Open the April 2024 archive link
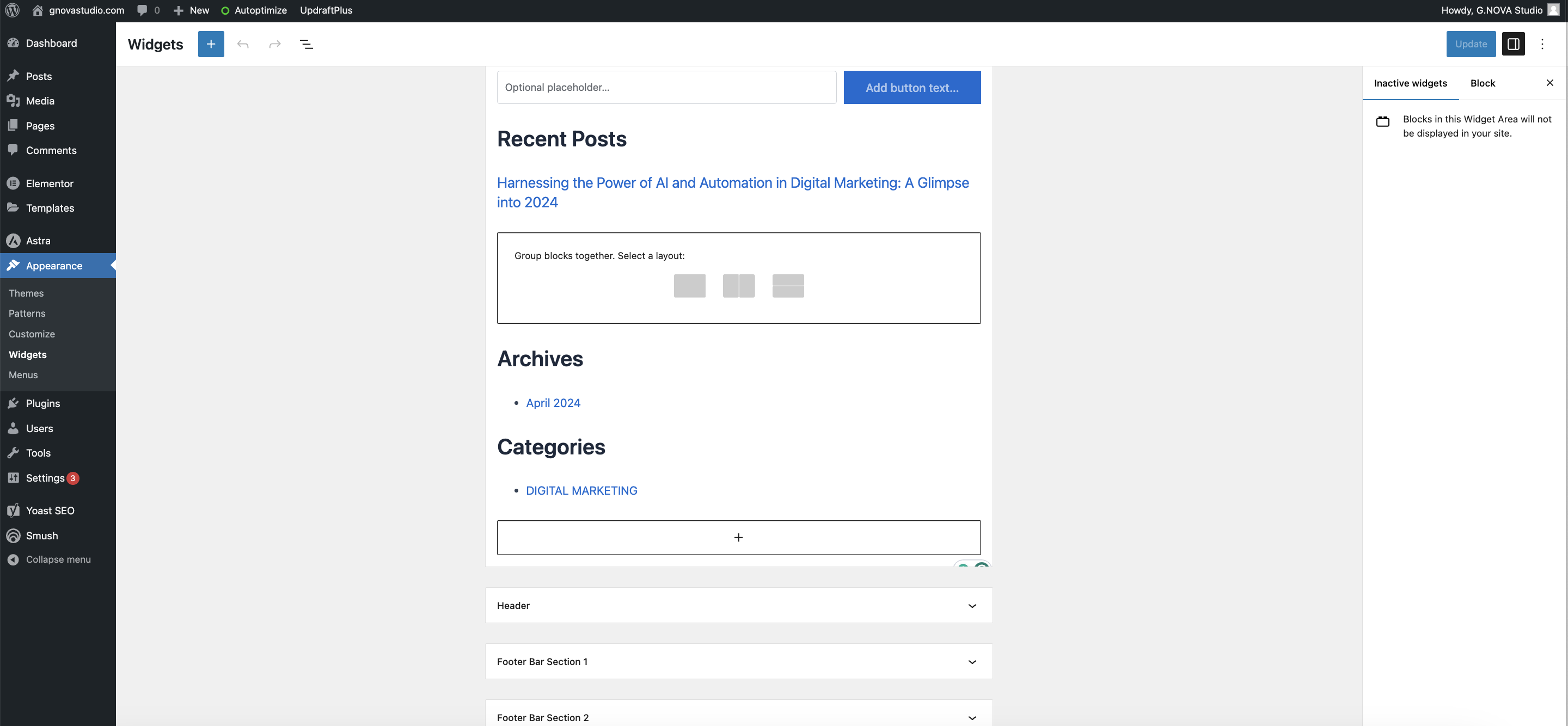Image resolution: width=1568 pixels, height=726 pixels. tap(553, 403)
